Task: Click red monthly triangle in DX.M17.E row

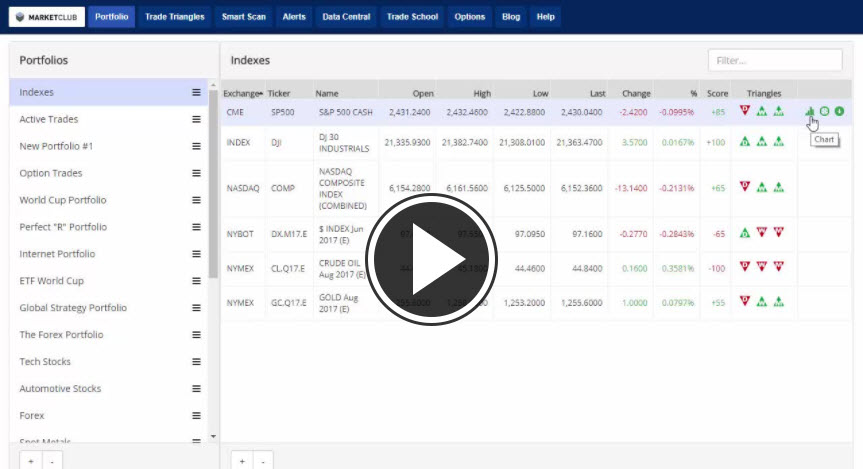Action: 778,232
